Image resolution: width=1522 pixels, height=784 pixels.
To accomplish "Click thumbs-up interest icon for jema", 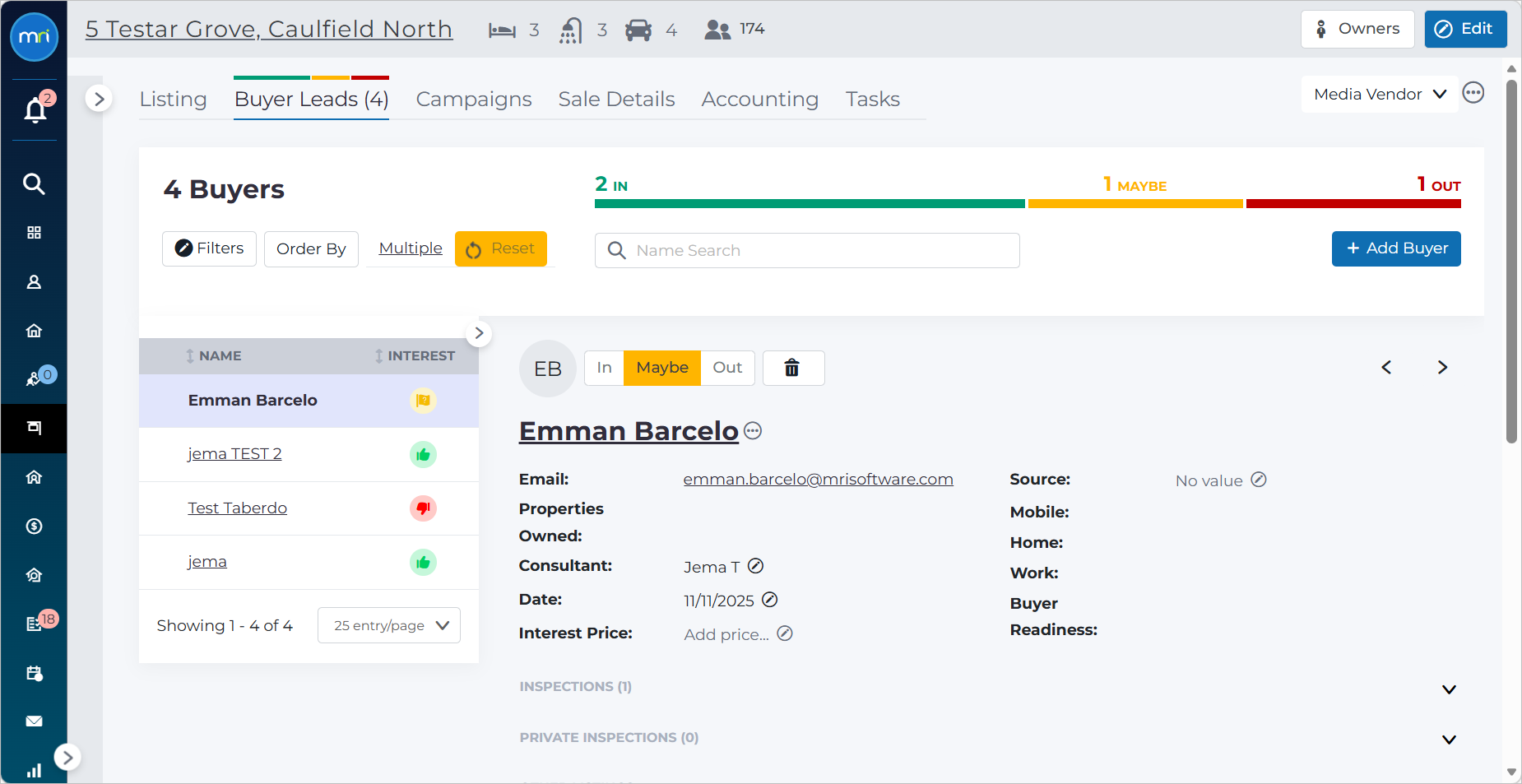I will pos(423,562).
